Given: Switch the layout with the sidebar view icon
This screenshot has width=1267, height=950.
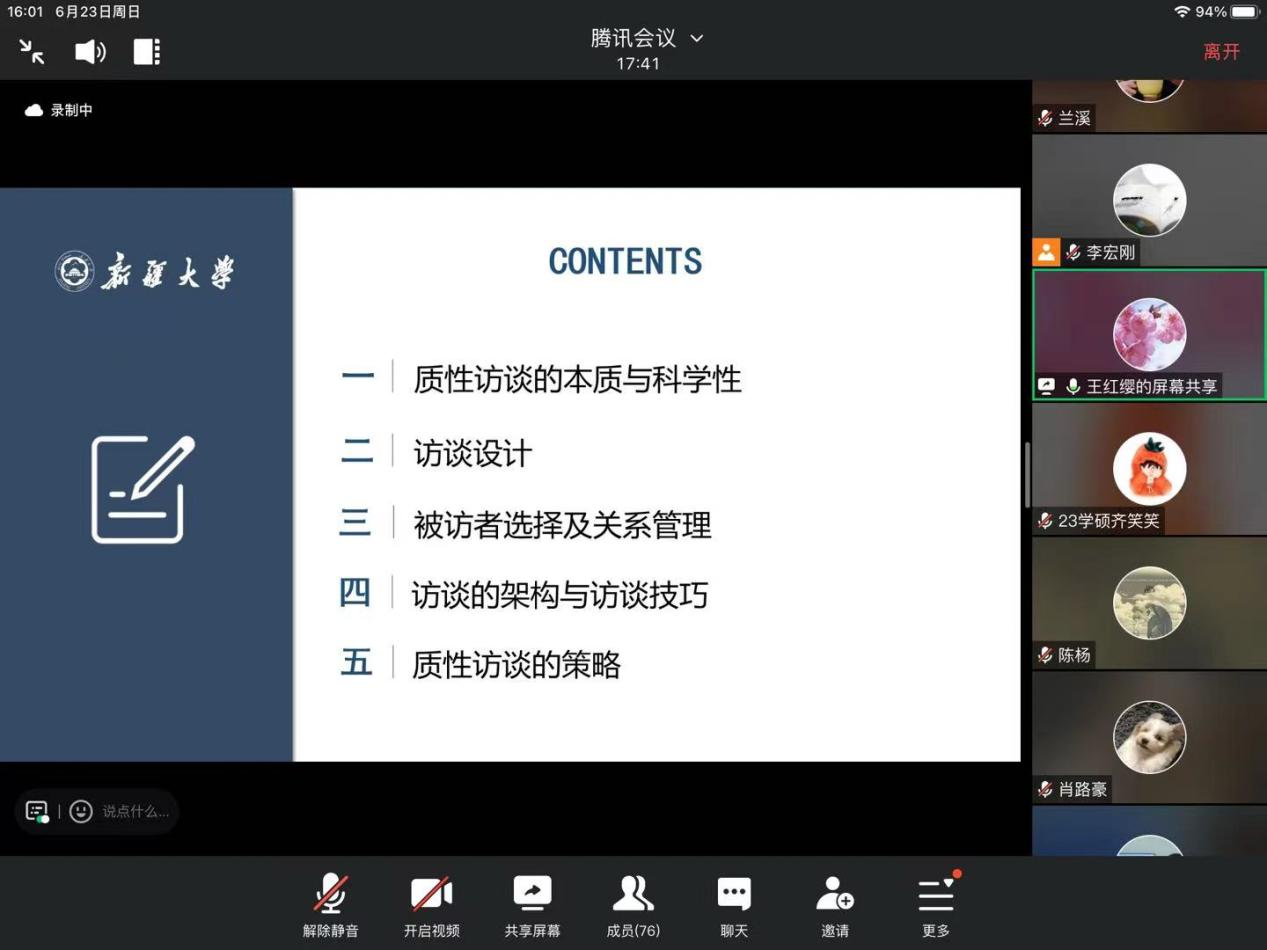Looking at the screenshot, I should click(x=147, y=52).
